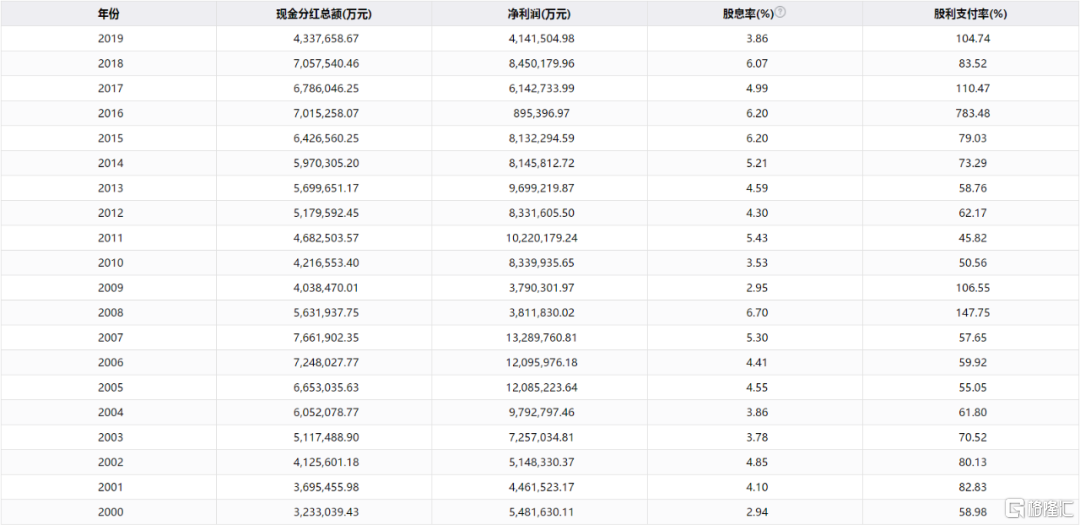Click the 年份 column header
The height and width of the screenshot is (525, 1080).
[109, 14]
